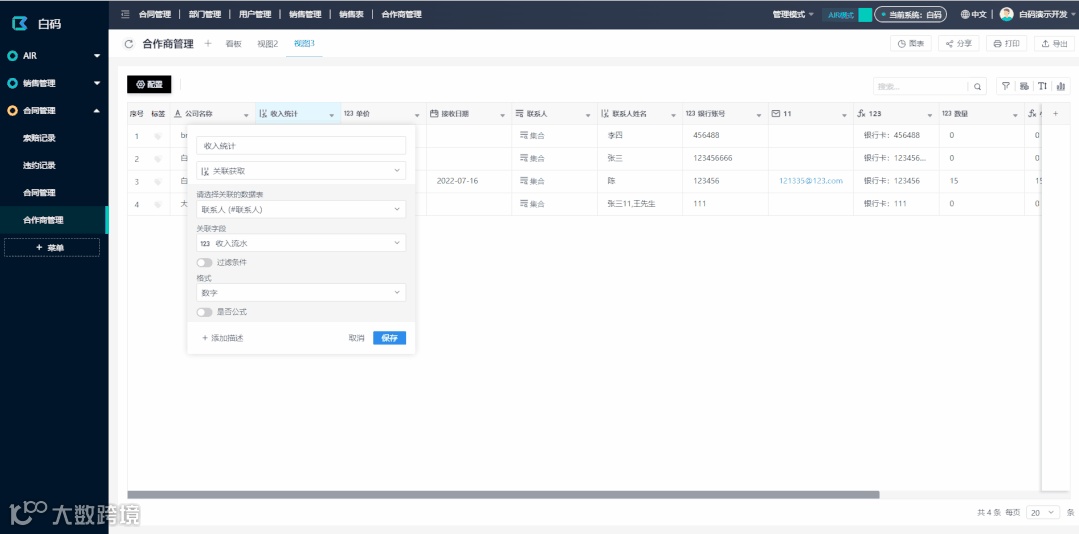
Task: Click 取消 to cancel editing
Action: [x=356, y=338]
